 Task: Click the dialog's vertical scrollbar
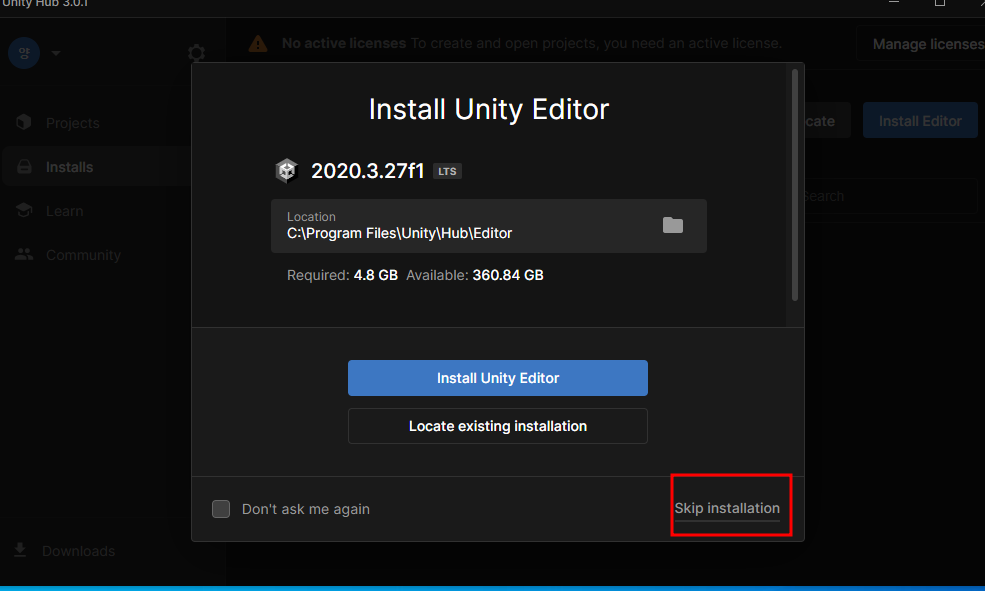click(795, 185)
